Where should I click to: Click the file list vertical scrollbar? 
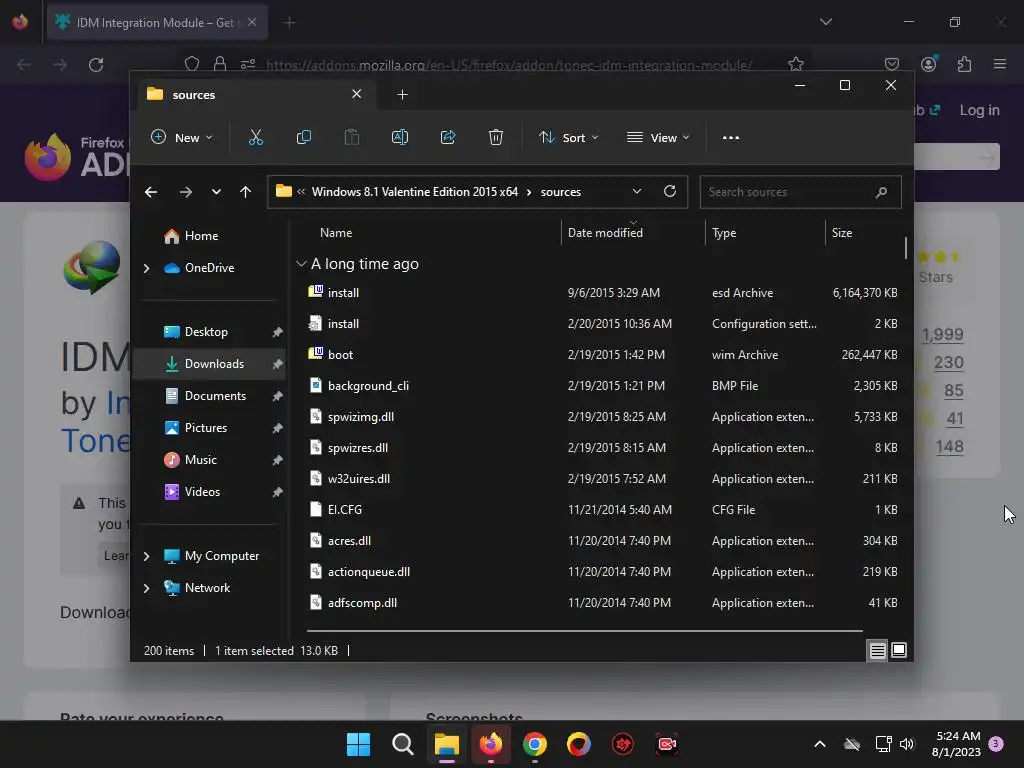coord(906,248)
